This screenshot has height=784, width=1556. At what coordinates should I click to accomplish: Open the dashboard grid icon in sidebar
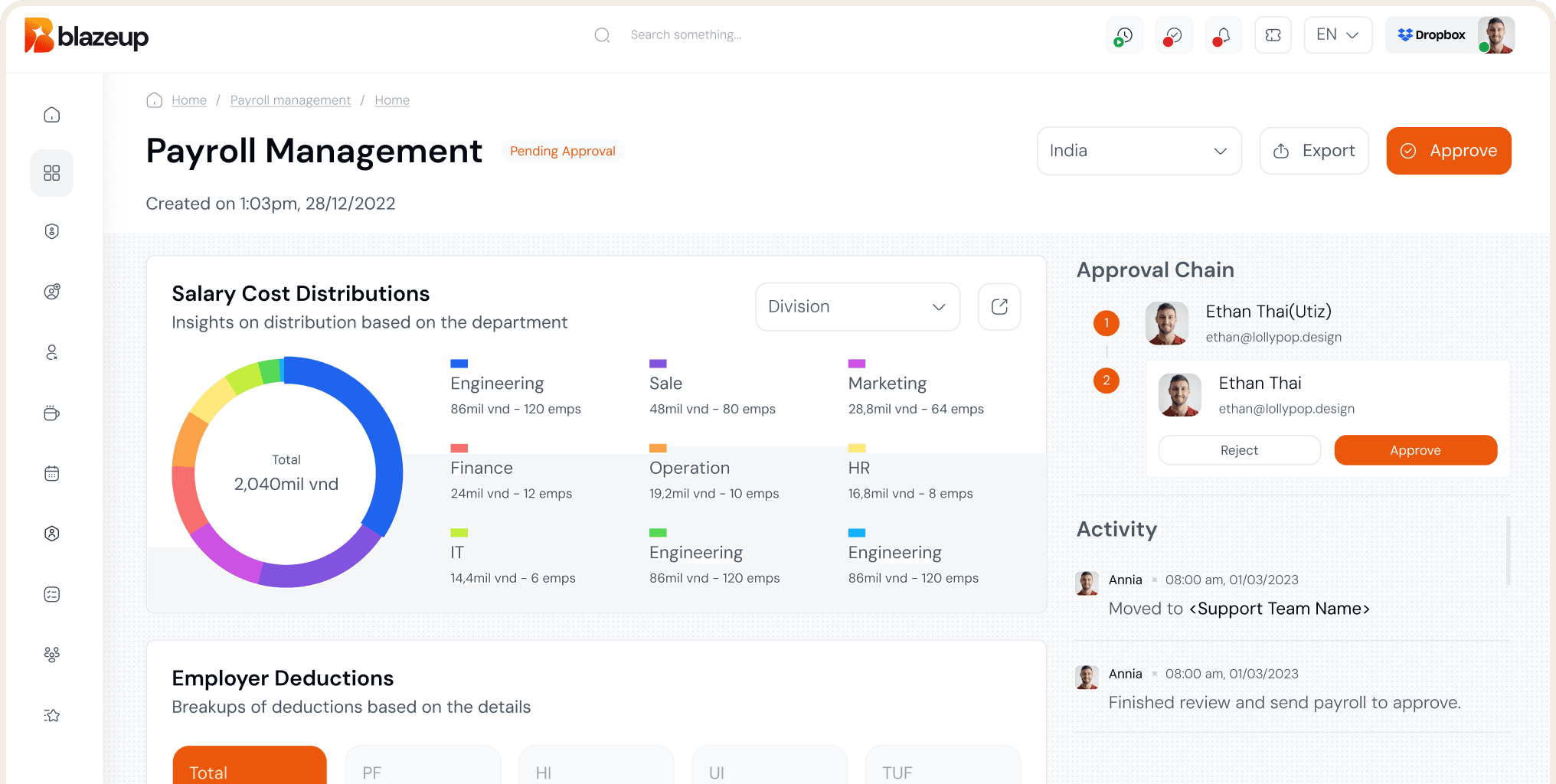click(52, 173)
